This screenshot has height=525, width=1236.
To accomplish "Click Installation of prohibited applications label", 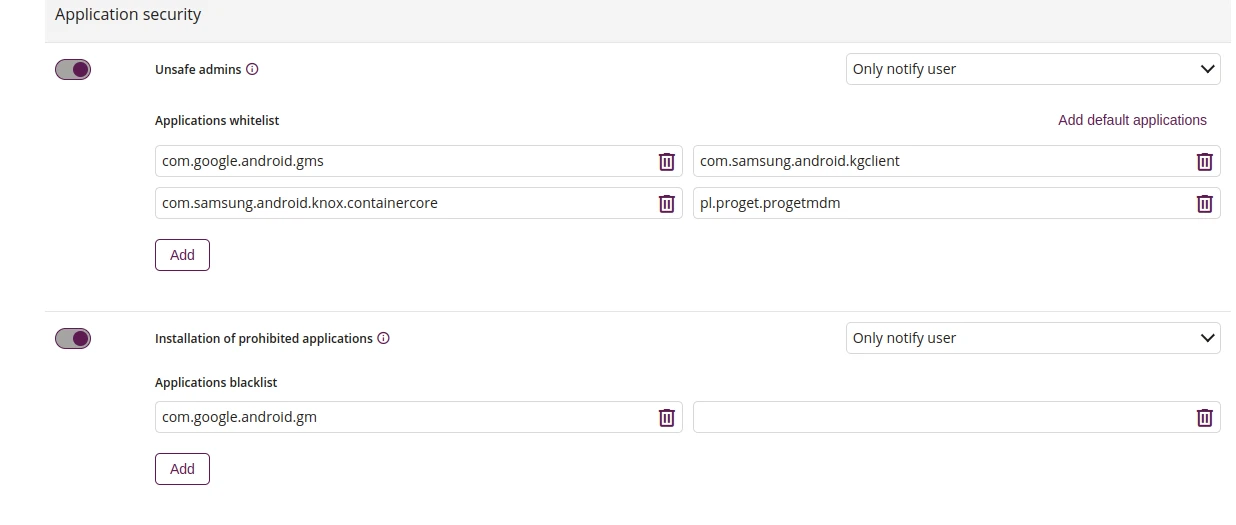I will pos(264,338).
